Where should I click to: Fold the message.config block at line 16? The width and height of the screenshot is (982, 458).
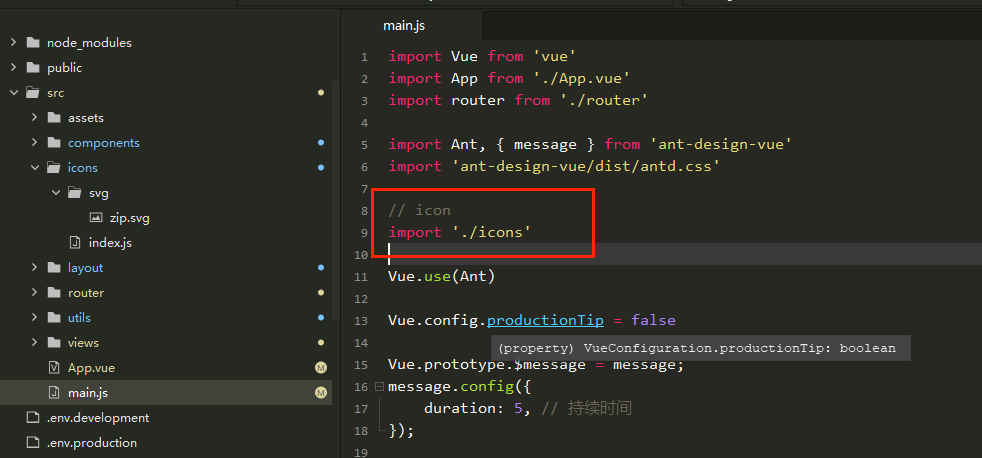tap(379, 387)
